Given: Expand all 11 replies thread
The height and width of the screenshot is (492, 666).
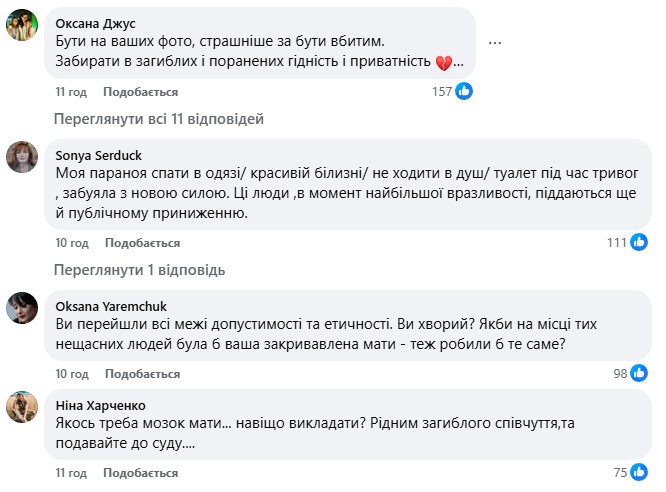Looking at the screenshot, I should tap(159, 119).
